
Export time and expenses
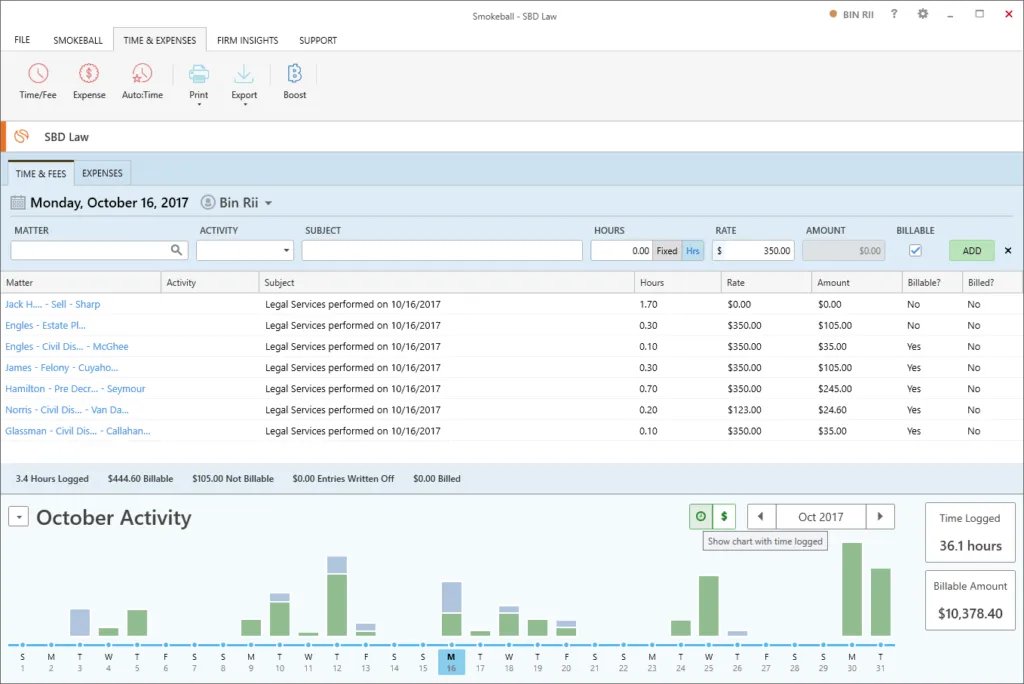pos(244,80)
